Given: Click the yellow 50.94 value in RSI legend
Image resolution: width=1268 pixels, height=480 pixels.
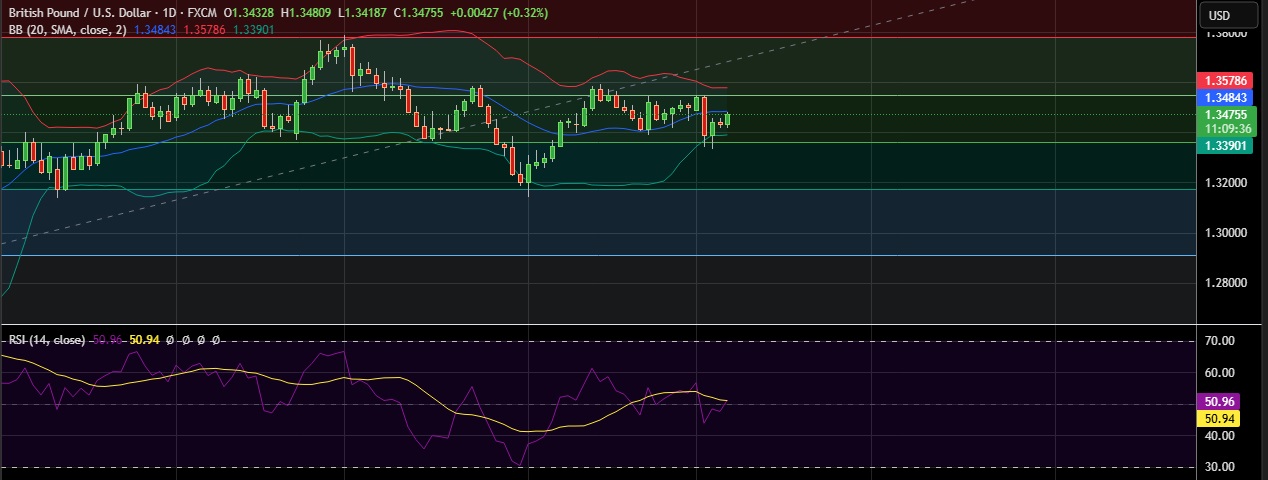Looking at the screenshot, I should pyautogui.click(x=145, y=340).
